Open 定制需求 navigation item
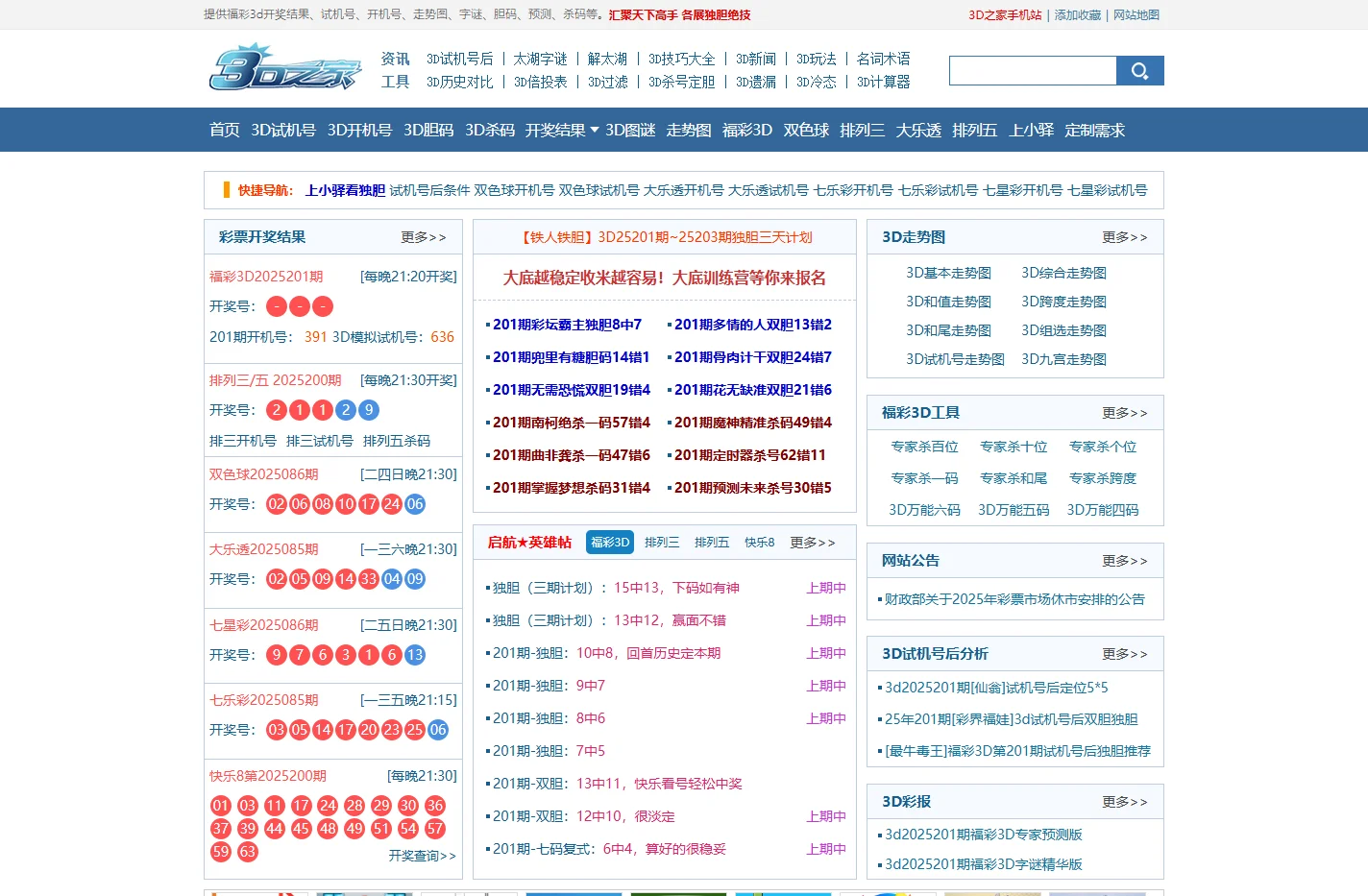 click(1094, 130)
